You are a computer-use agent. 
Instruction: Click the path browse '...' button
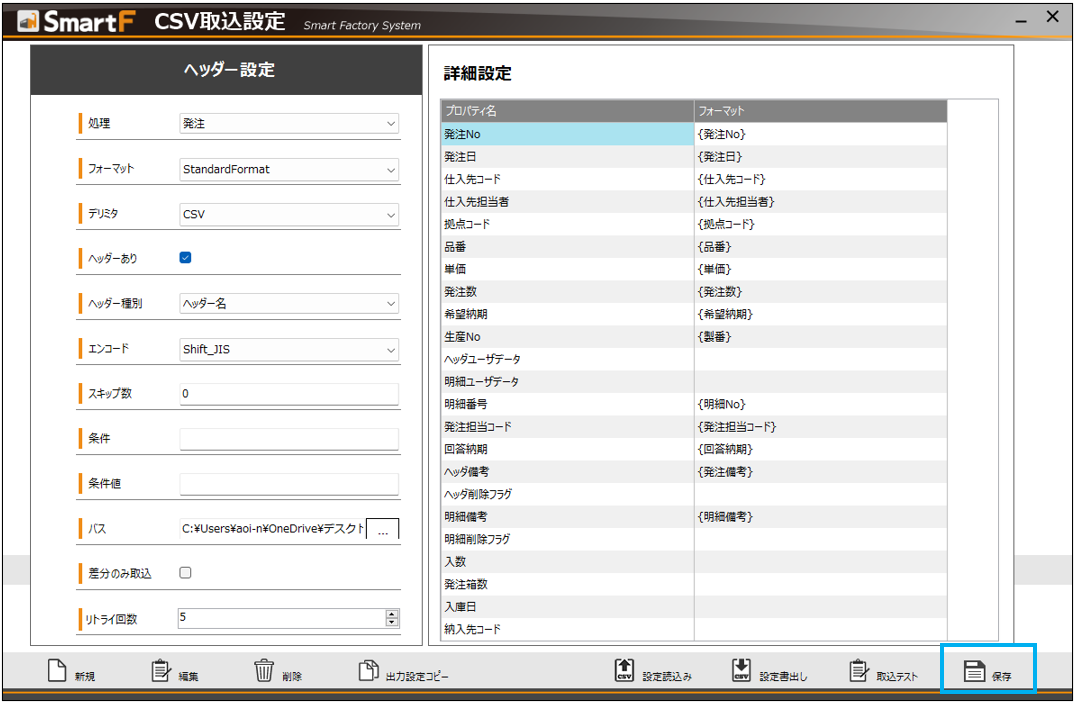tap(383, 530)
